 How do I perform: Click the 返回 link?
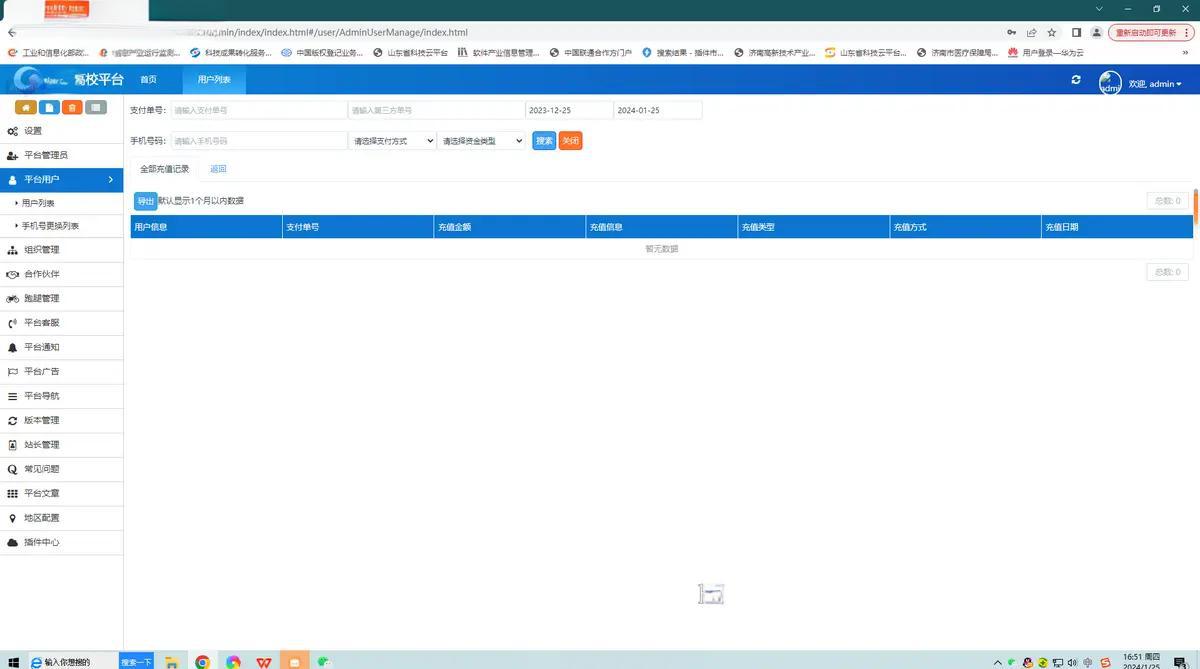coord(218,169)
